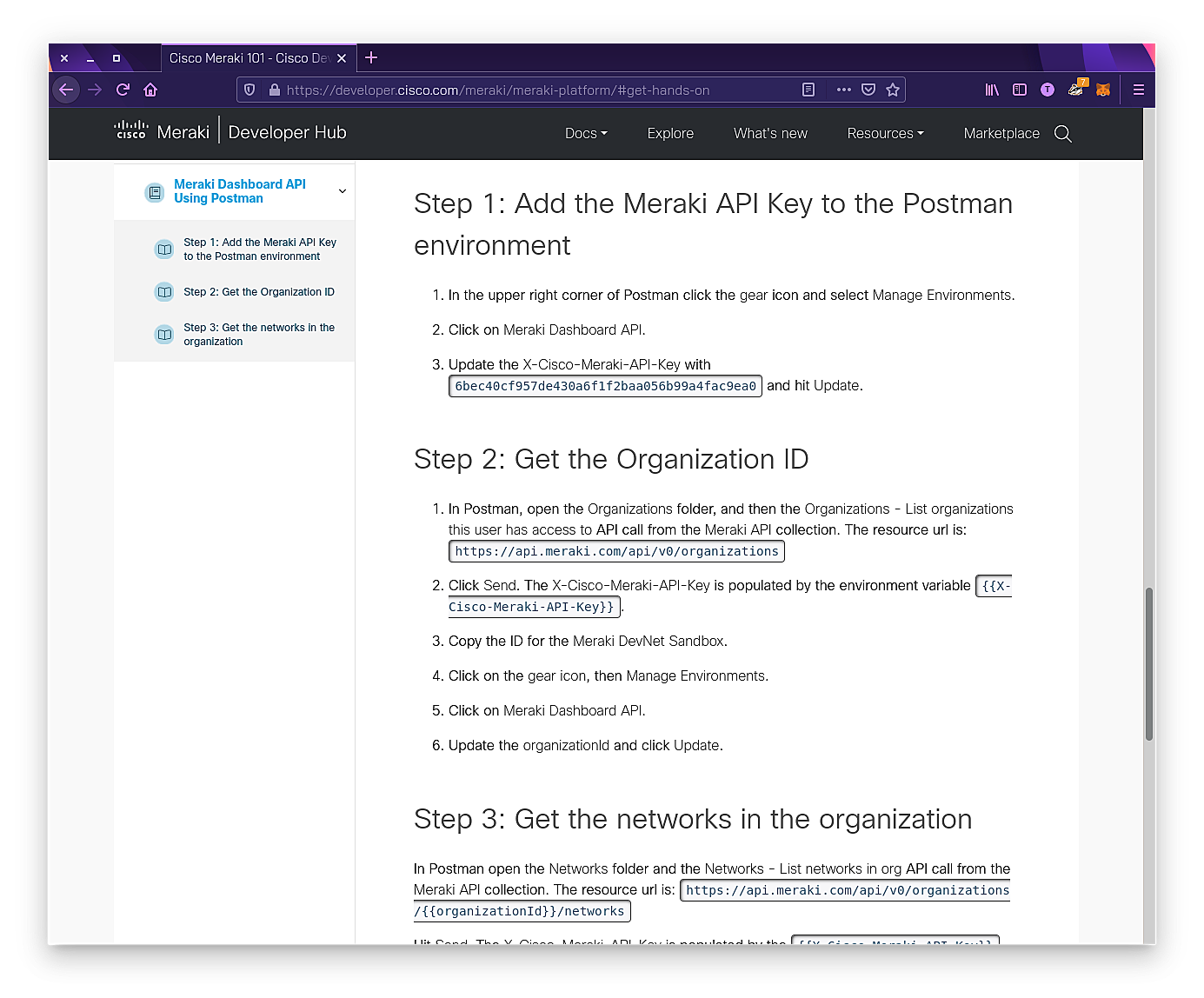Expand the Docs dropdown menu
Screen dimensions: 1204x998
(586, 134)
